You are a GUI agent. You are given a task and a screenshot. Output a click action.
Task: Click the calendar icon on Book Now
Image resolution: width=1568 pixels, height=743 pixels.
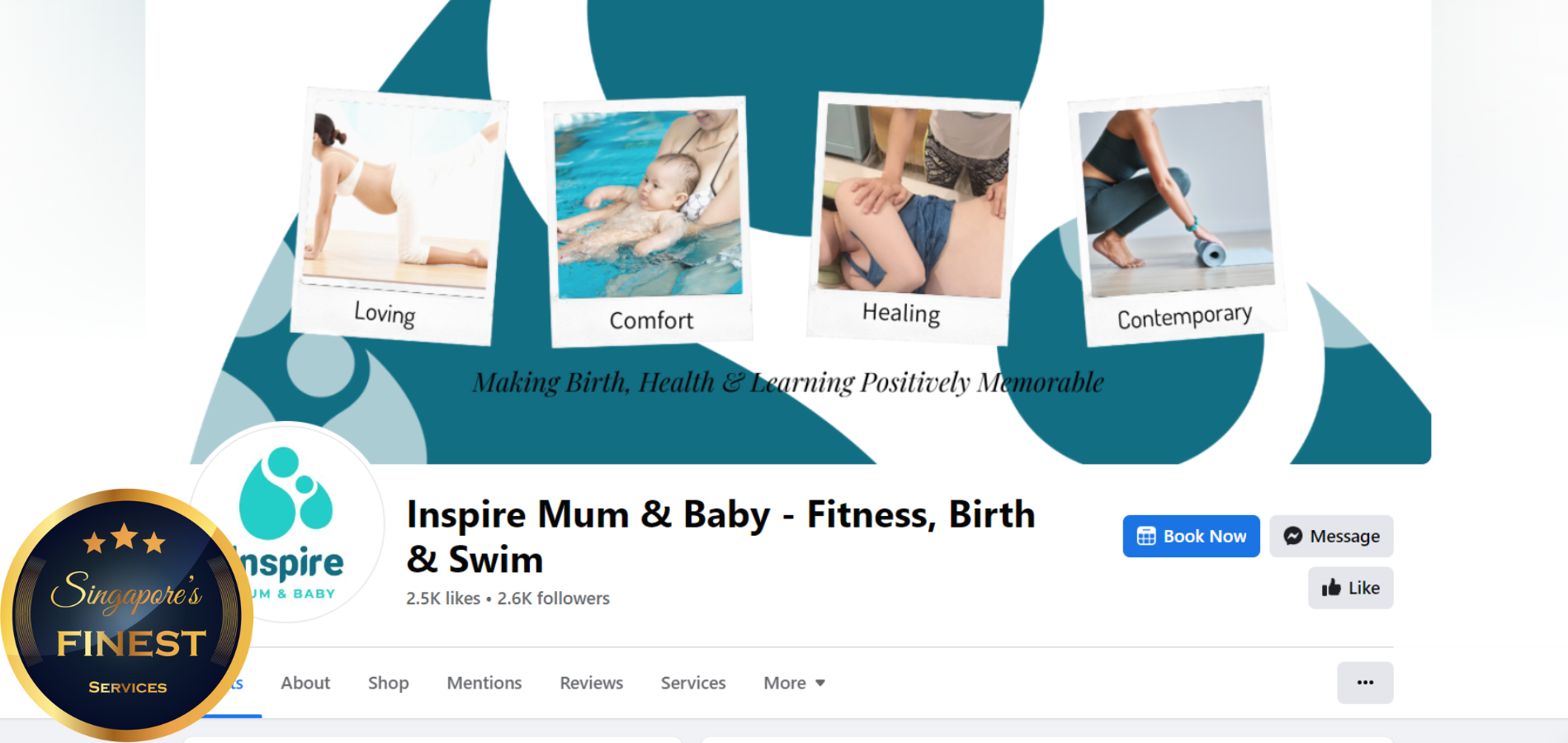[x=1145, y=537]
